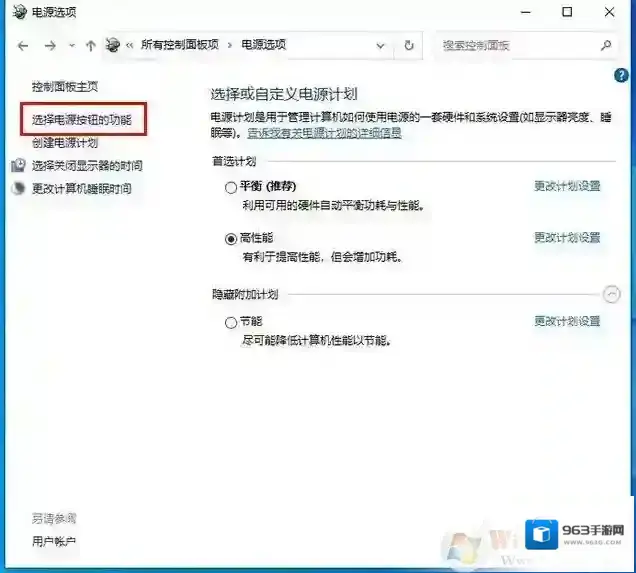Maximize the 电源选项 window

coord(567,12)
